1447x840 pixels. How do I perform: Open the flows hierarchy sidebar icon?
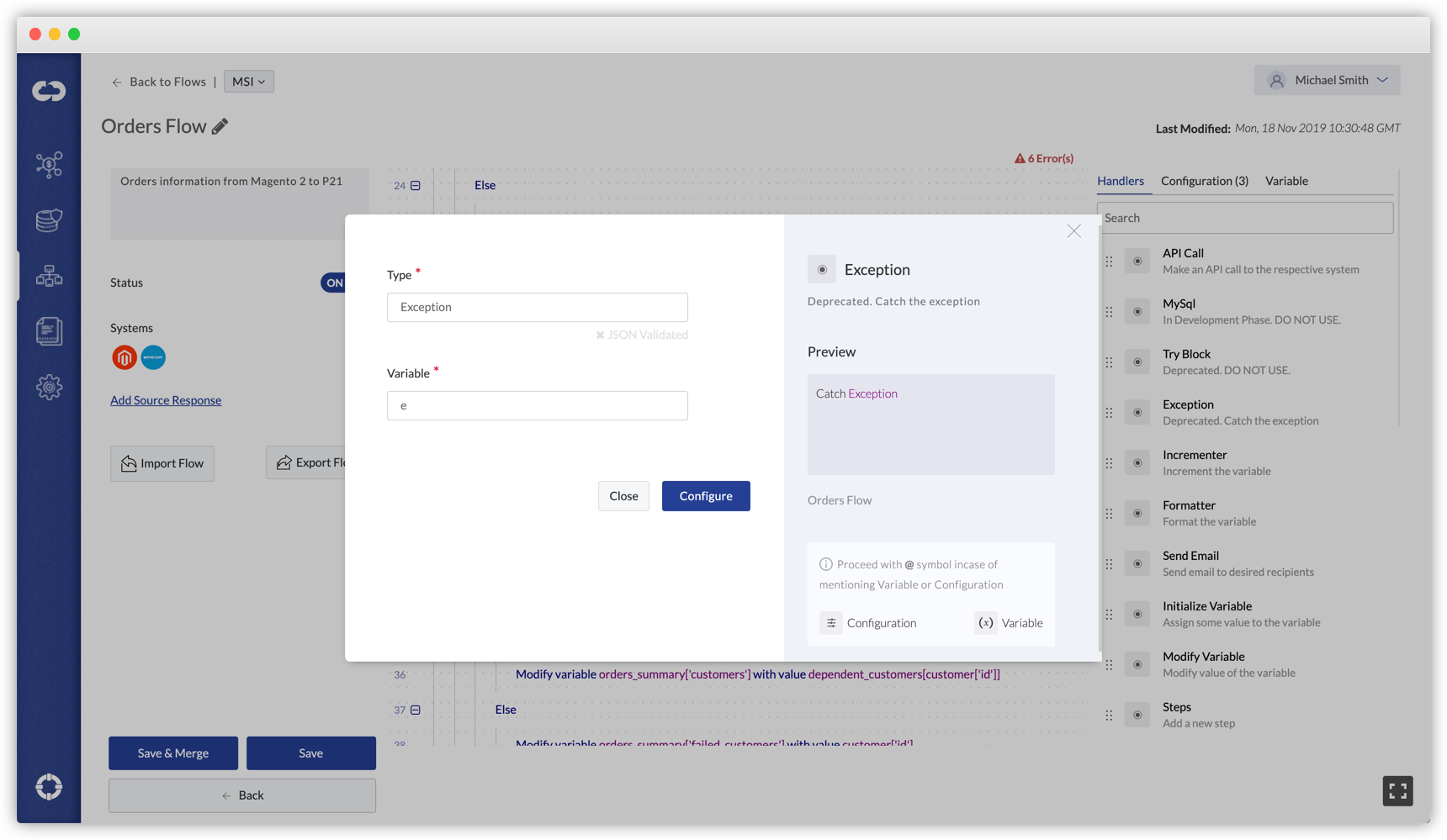pyautogui.click(x=49, y=276)
